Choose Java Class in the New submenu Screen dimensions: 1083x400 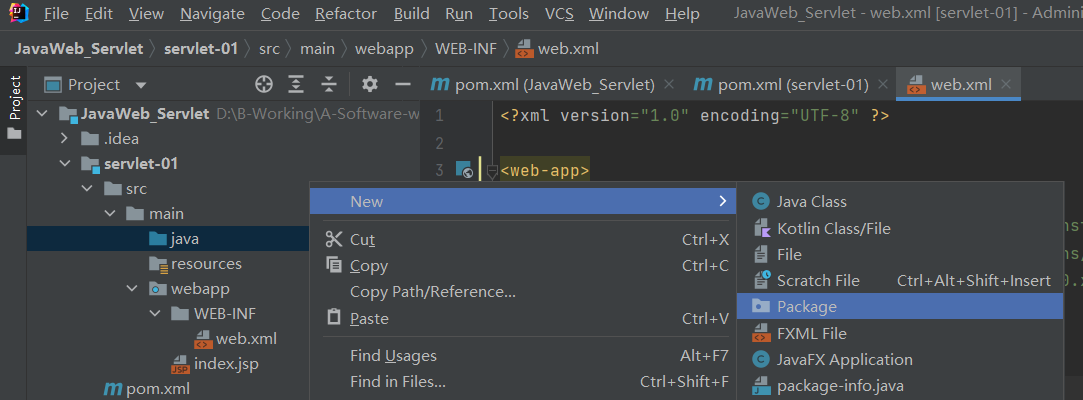click(811, 202)
